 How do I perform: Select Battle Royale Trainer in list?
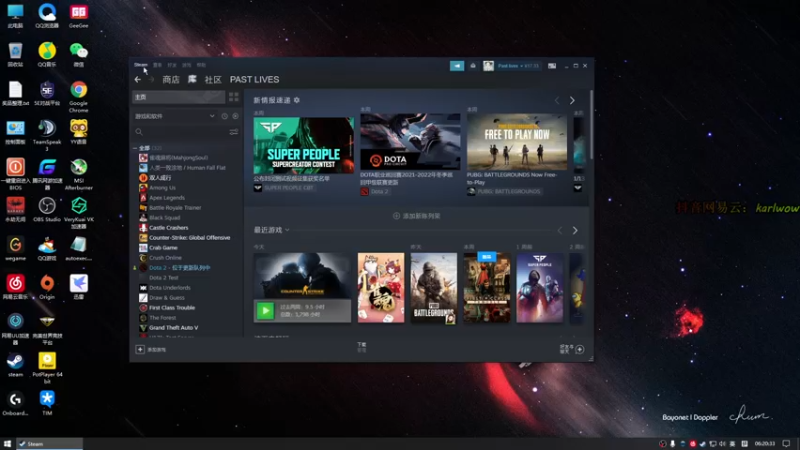coord(170,208)
